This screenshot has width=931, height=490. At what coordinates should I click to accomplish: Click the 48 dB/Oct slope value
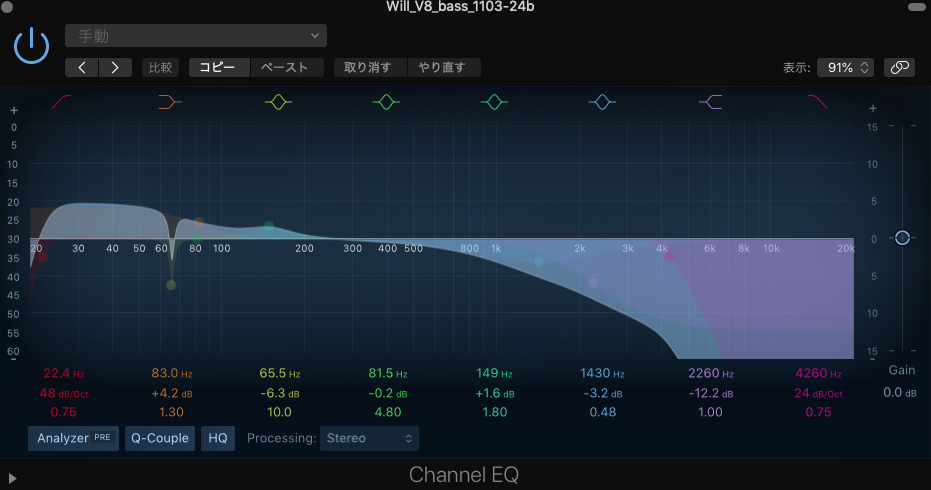pyautogui.click(x=64, y=393)
